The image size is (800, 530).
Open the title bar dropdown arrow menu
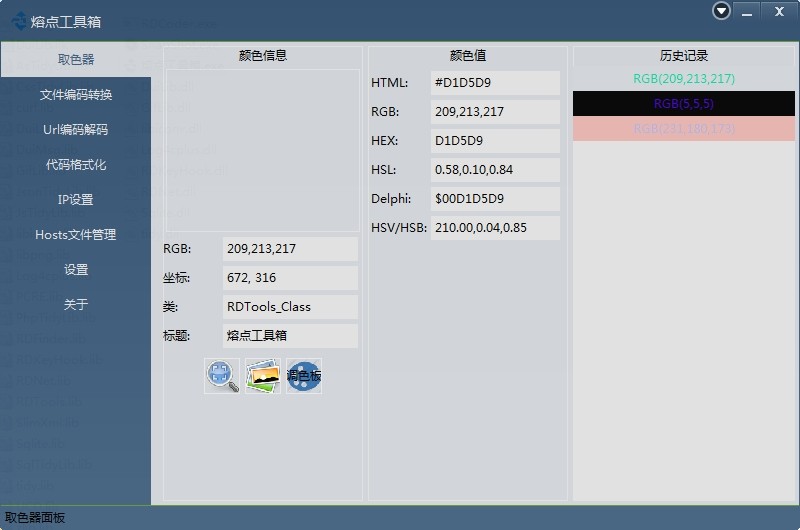[722, 11]
